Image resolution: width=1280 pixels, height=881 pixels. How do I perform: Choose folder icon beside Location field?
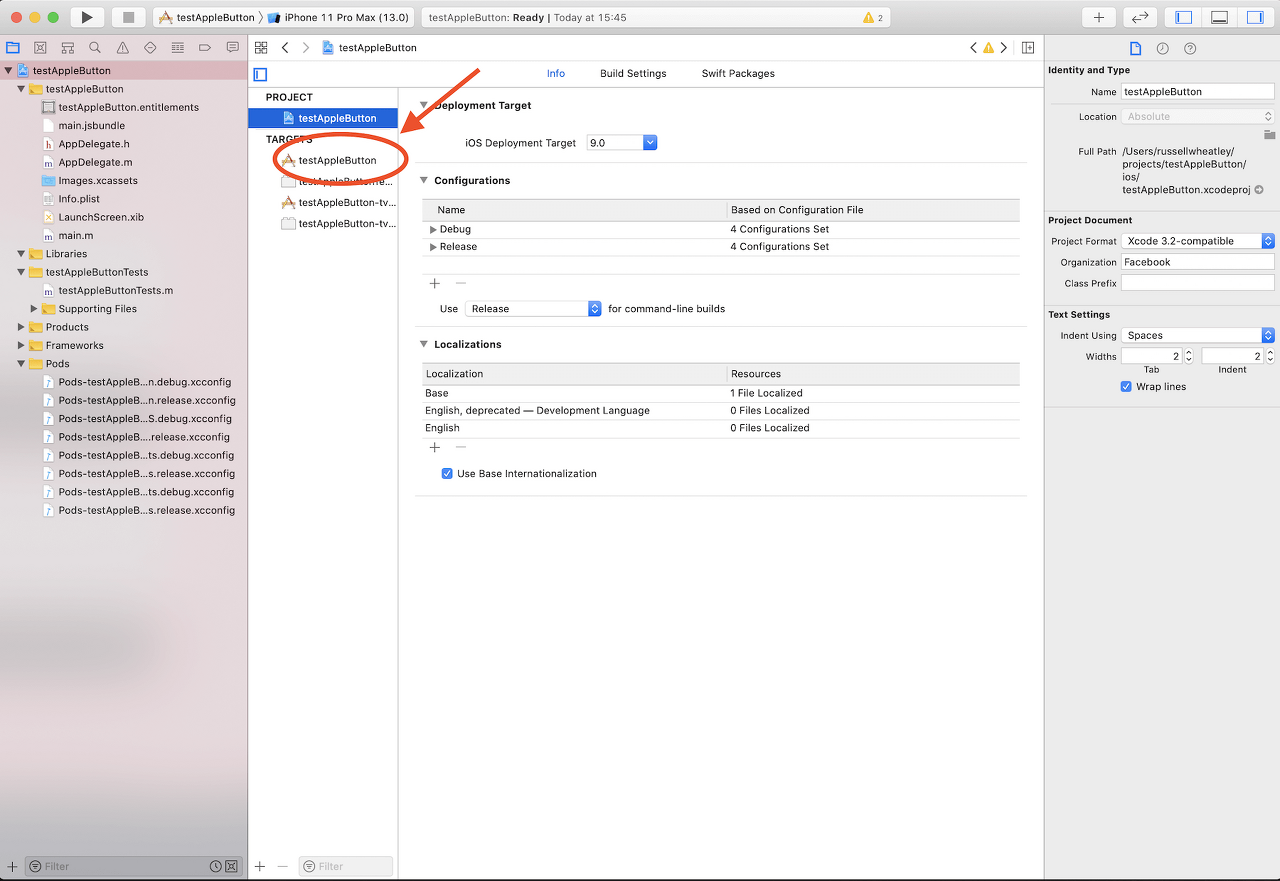[x=1269, y=134]
